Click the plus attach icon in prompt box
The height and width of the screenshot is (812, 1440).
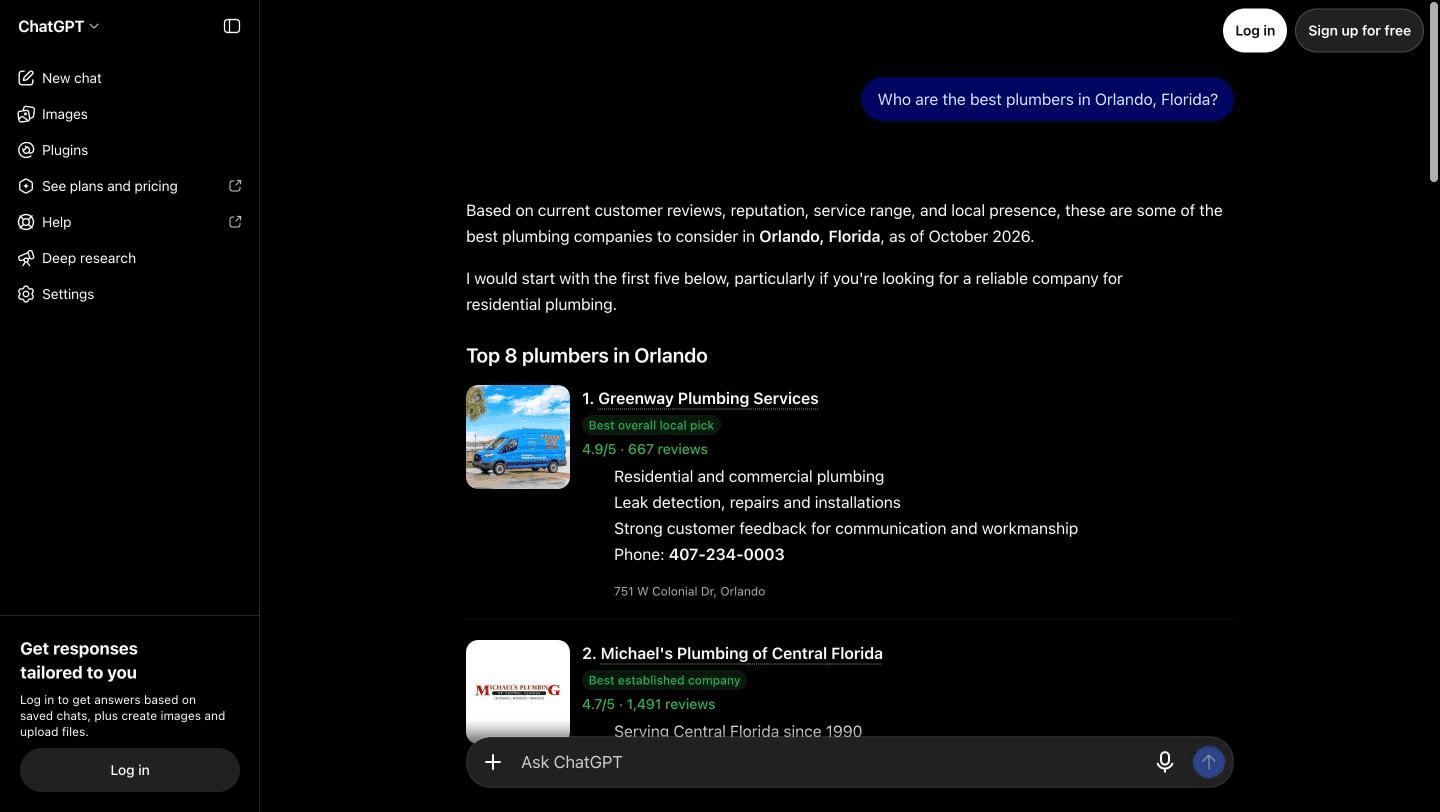493,762
